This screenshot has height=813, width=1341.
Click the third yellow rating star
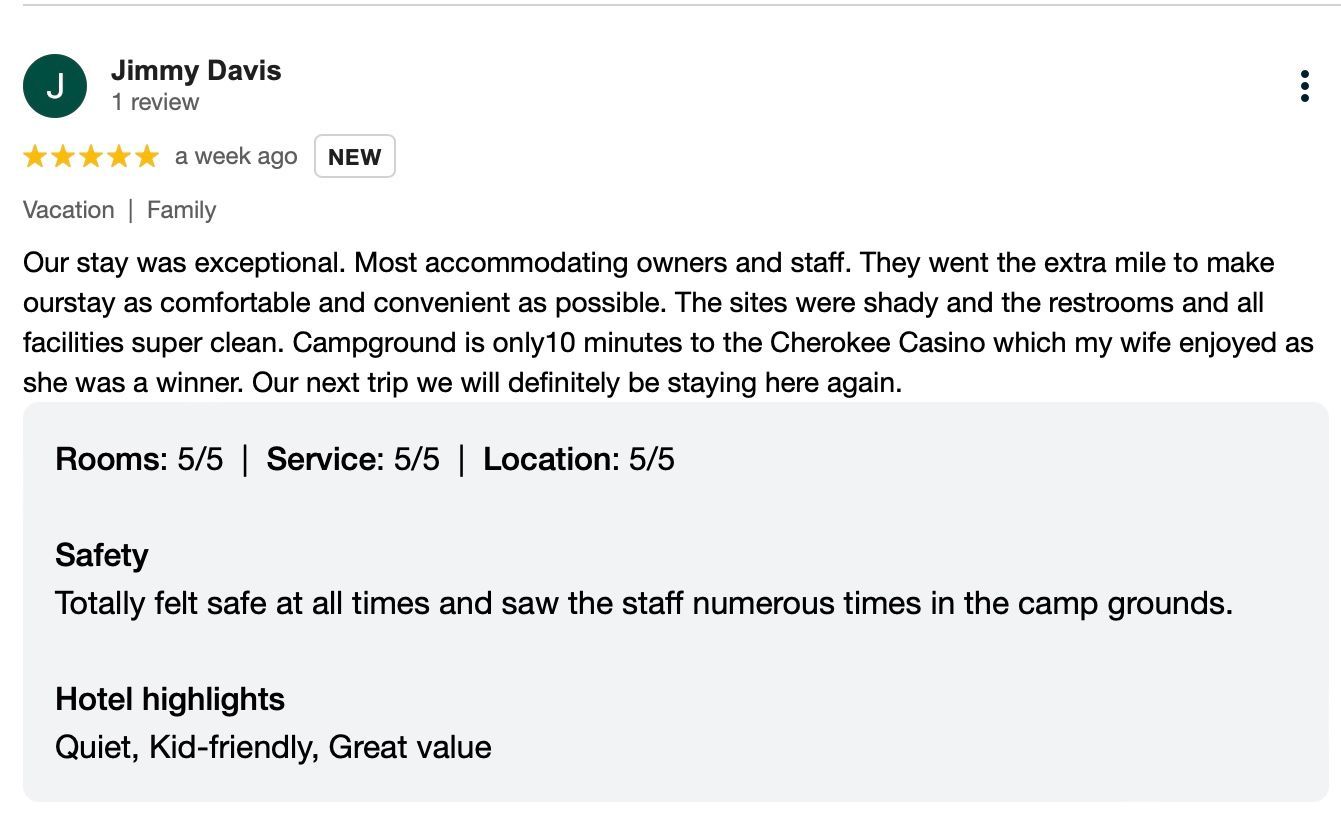(x=91, y=156)
